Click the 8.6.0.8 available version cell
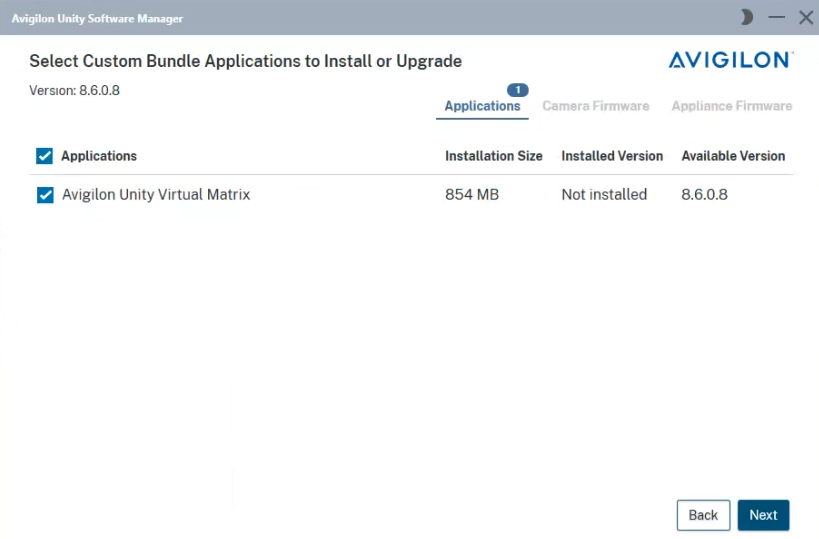The image size is (819, 539). [x=704, y=195]
